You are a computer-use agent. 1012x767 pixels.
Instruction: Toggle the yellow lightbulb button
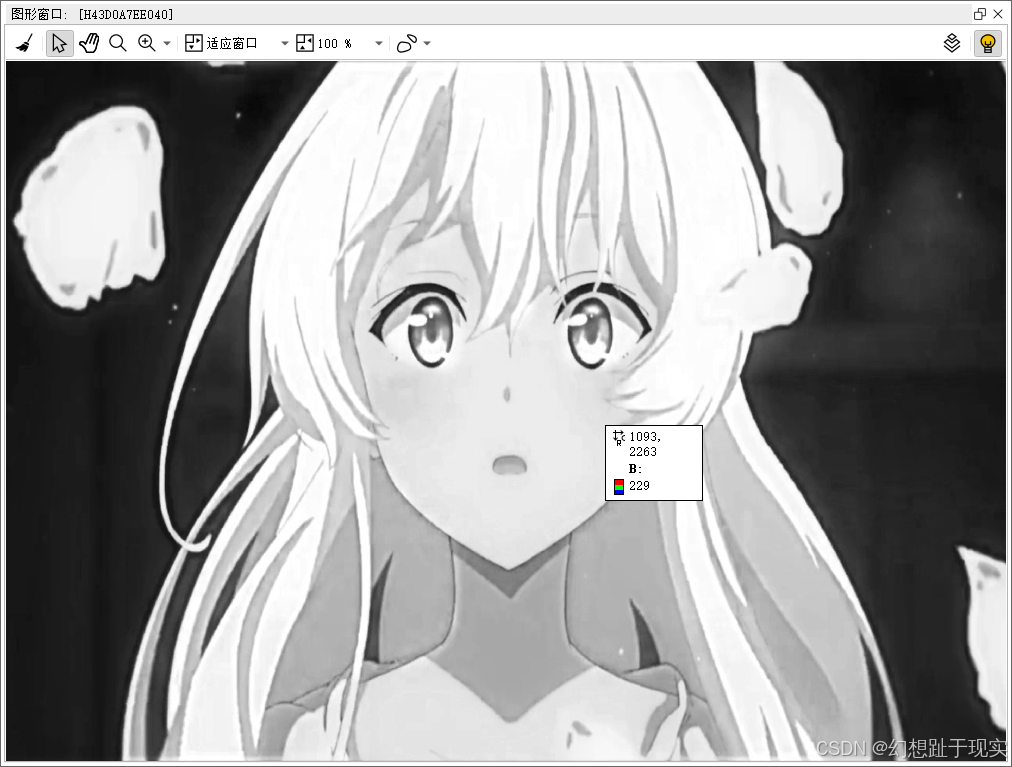pyautogui.click(x=987, y=43)
